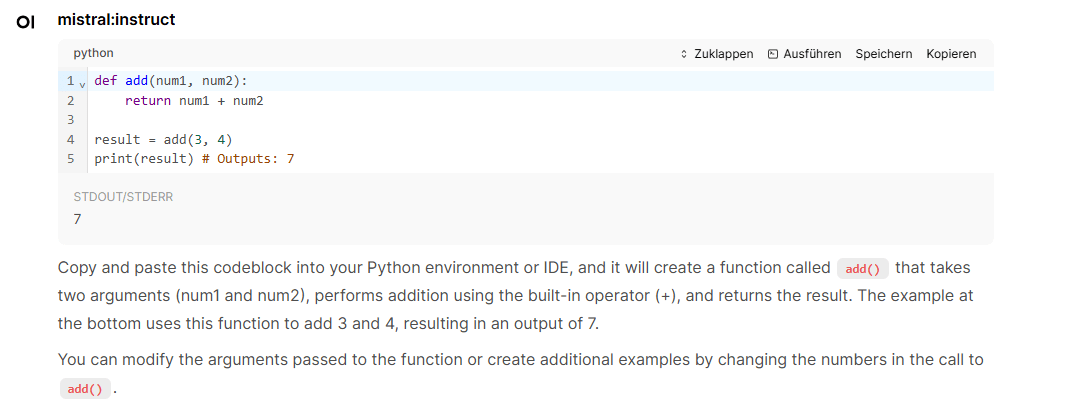Click the collapse arrows icon beside Zuklappen
Viewport: 1067px width, 405px height.
684,54
